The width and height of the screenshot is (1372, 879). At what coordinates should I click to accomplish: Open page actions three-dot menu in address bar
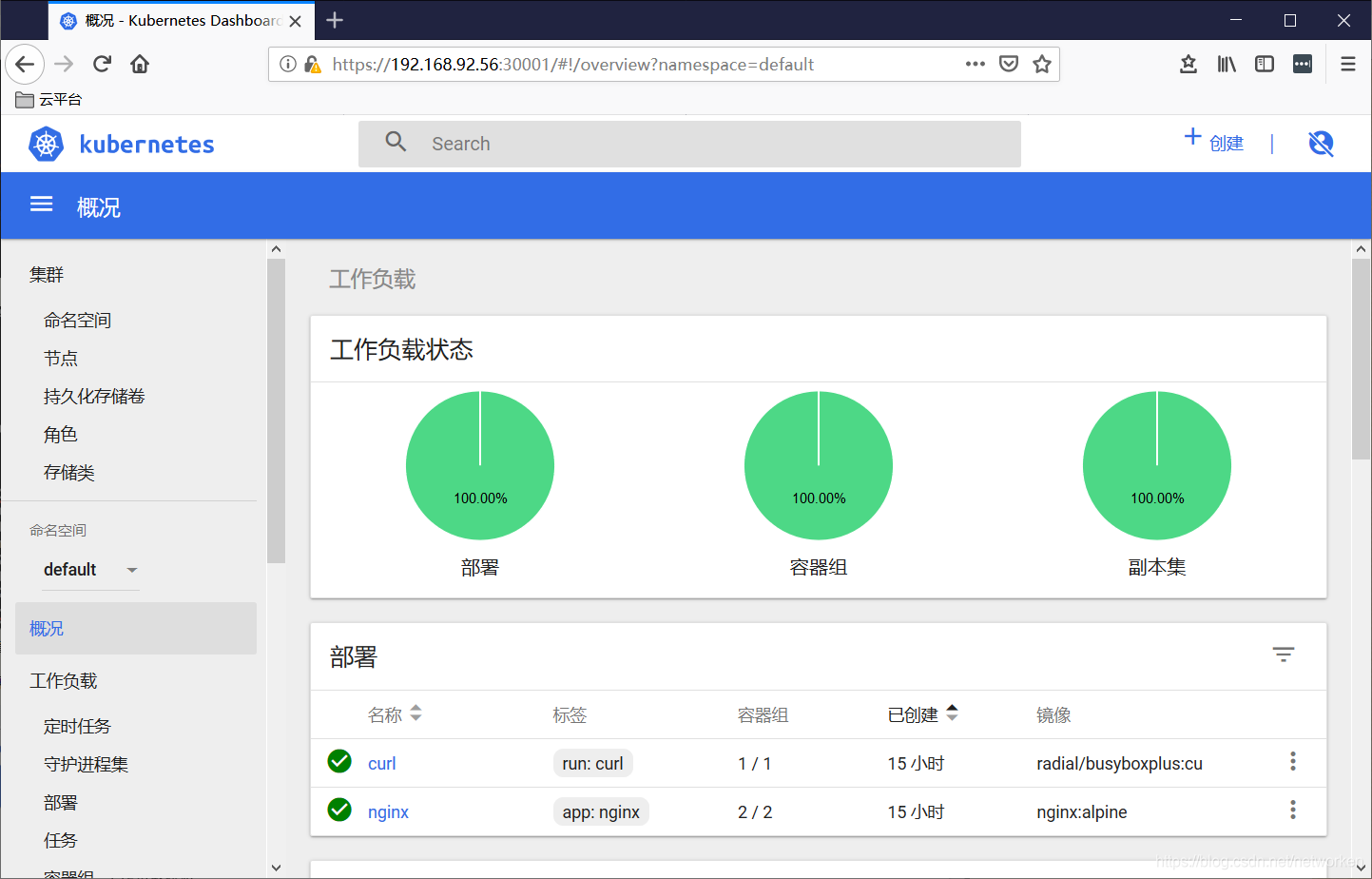[976, 64]
